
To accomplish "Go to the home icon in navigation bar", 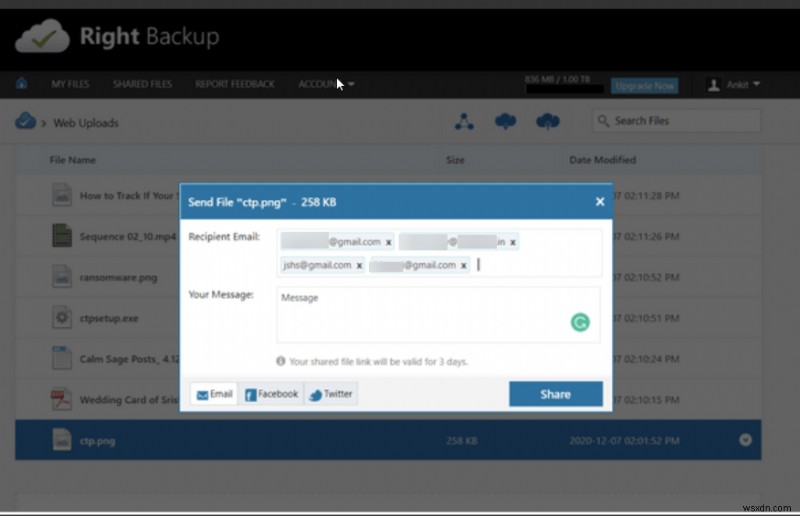I will point(21,83).
